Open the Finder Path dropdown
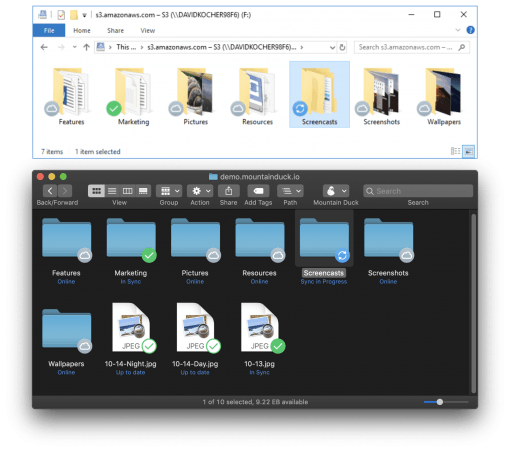The image size is (510, 460). (x=290, y=191)
